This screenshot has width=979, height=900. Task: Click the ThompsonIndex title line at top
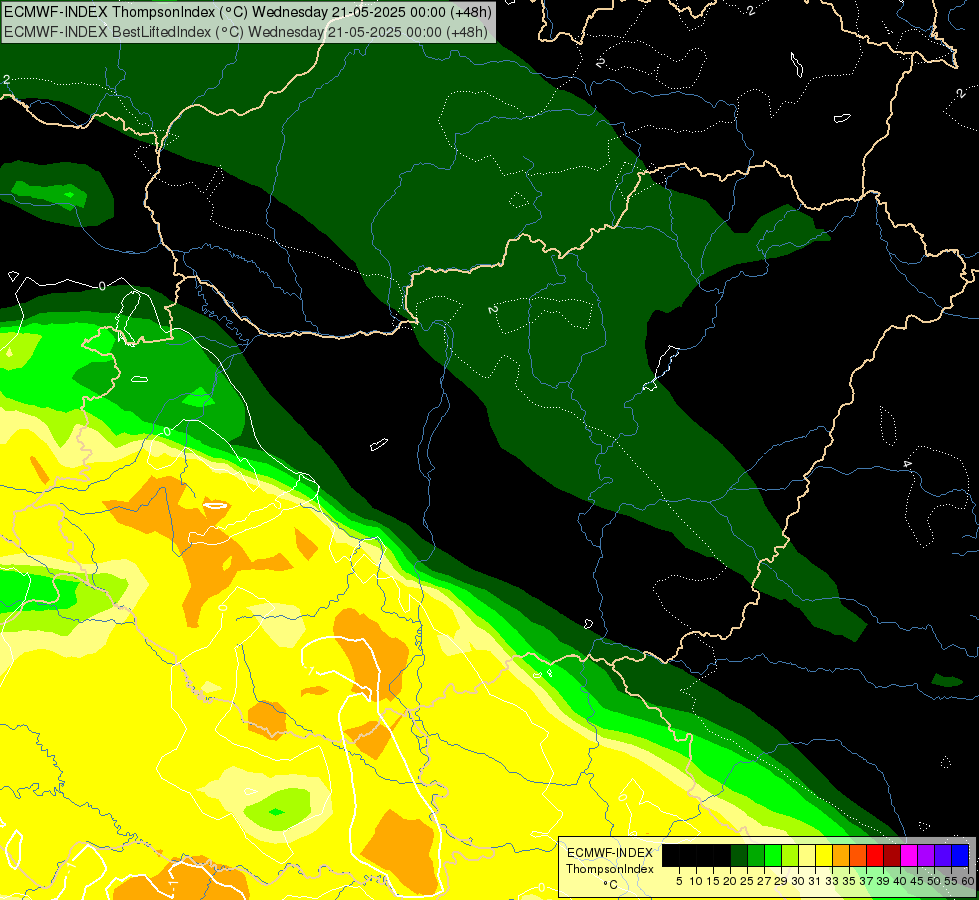tap(248, 11)
